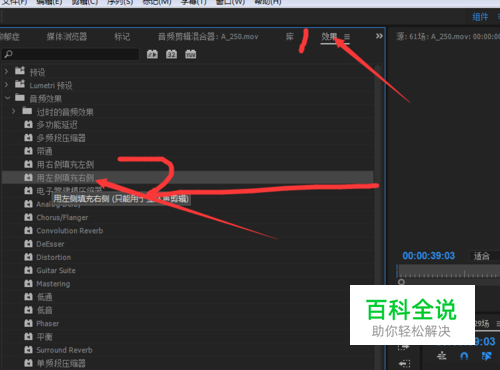Collapse the 音频效果 folder arrow
This screenshot has height=370, width=500.
(x=7, y=98)
